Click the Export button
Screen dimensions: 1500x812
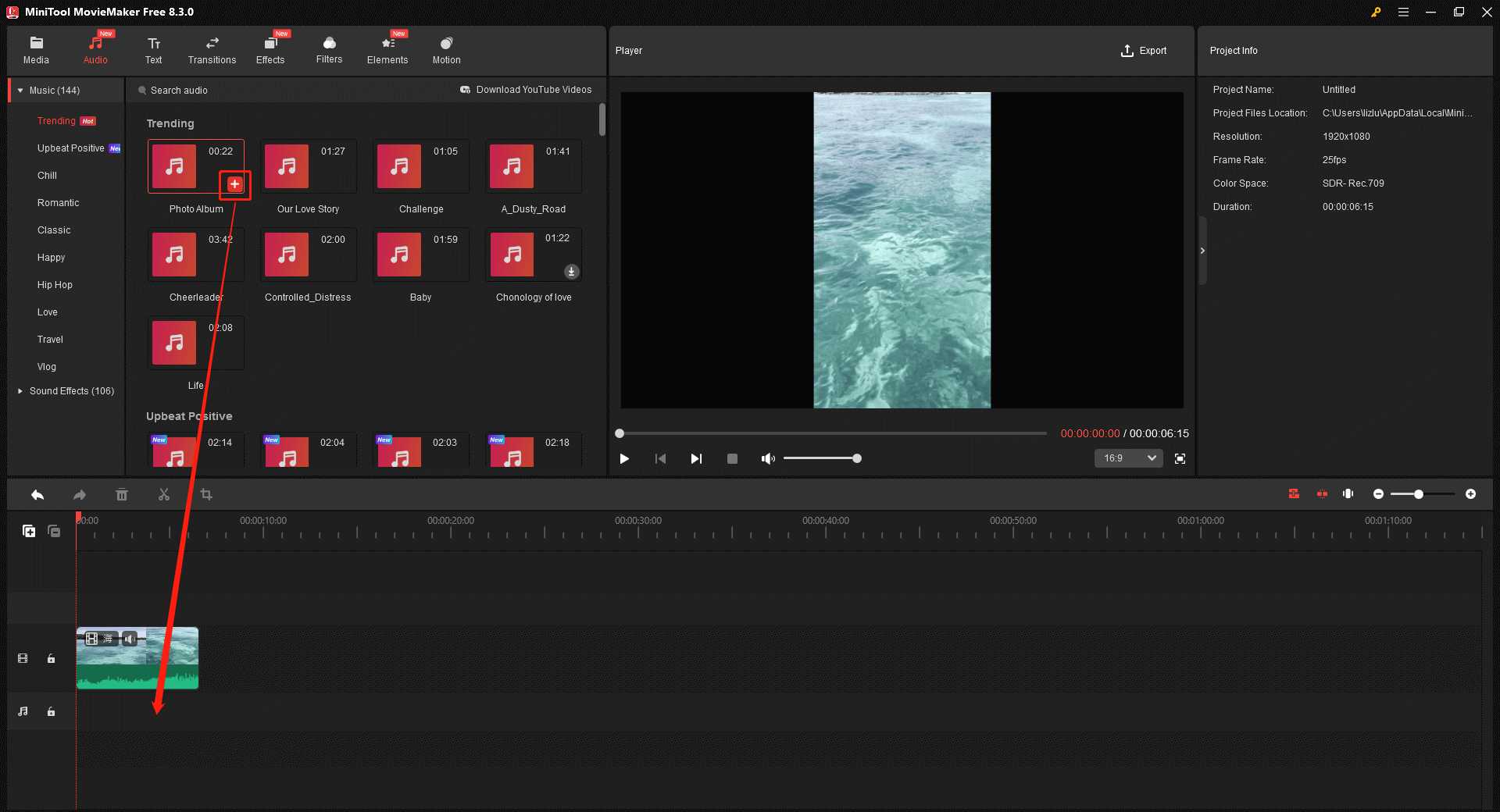point(1144,51)
